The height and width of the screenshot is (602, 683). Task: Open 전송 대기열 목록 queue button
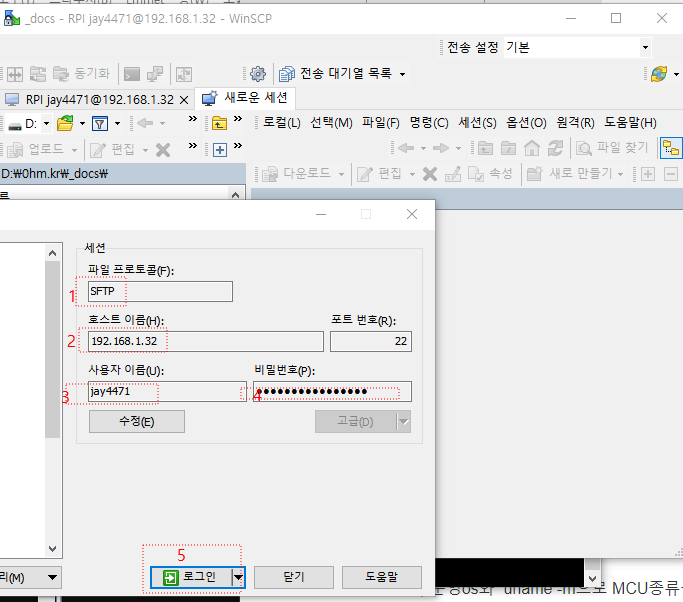335,74
